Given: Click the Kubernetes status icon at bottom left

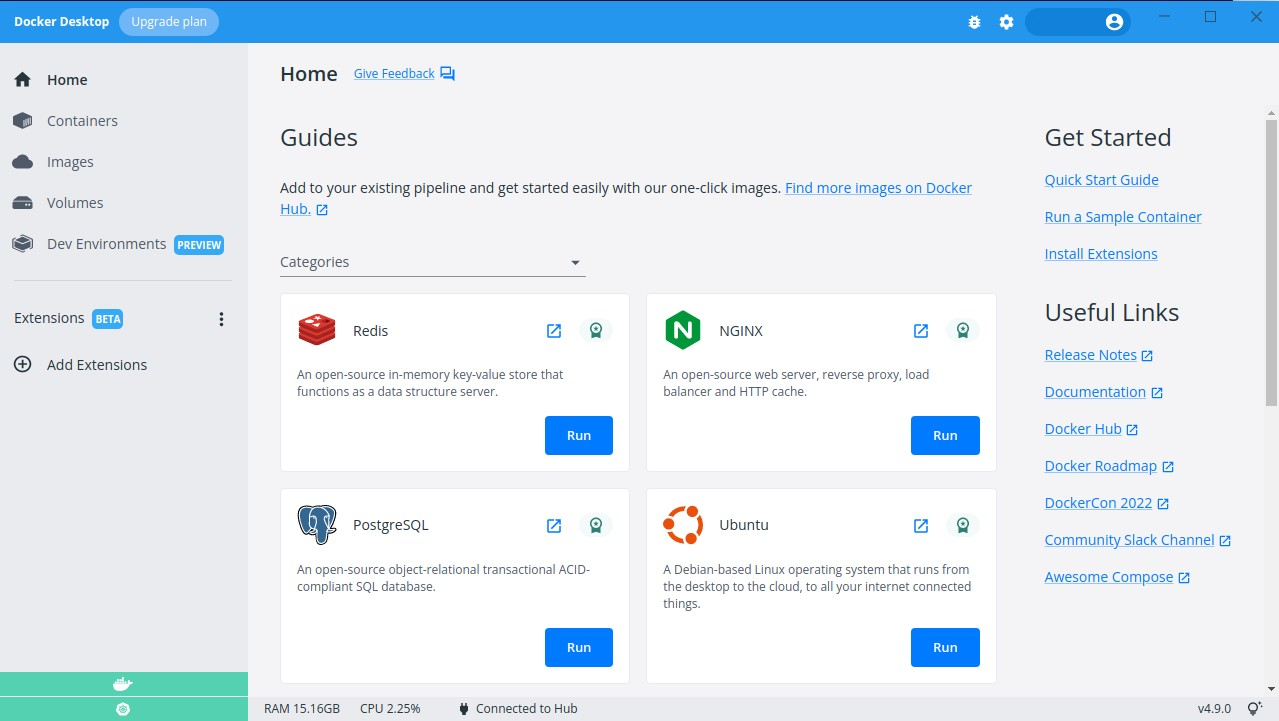Looking at the screenshot, I should pyautogui.click(x=123, y=709).
